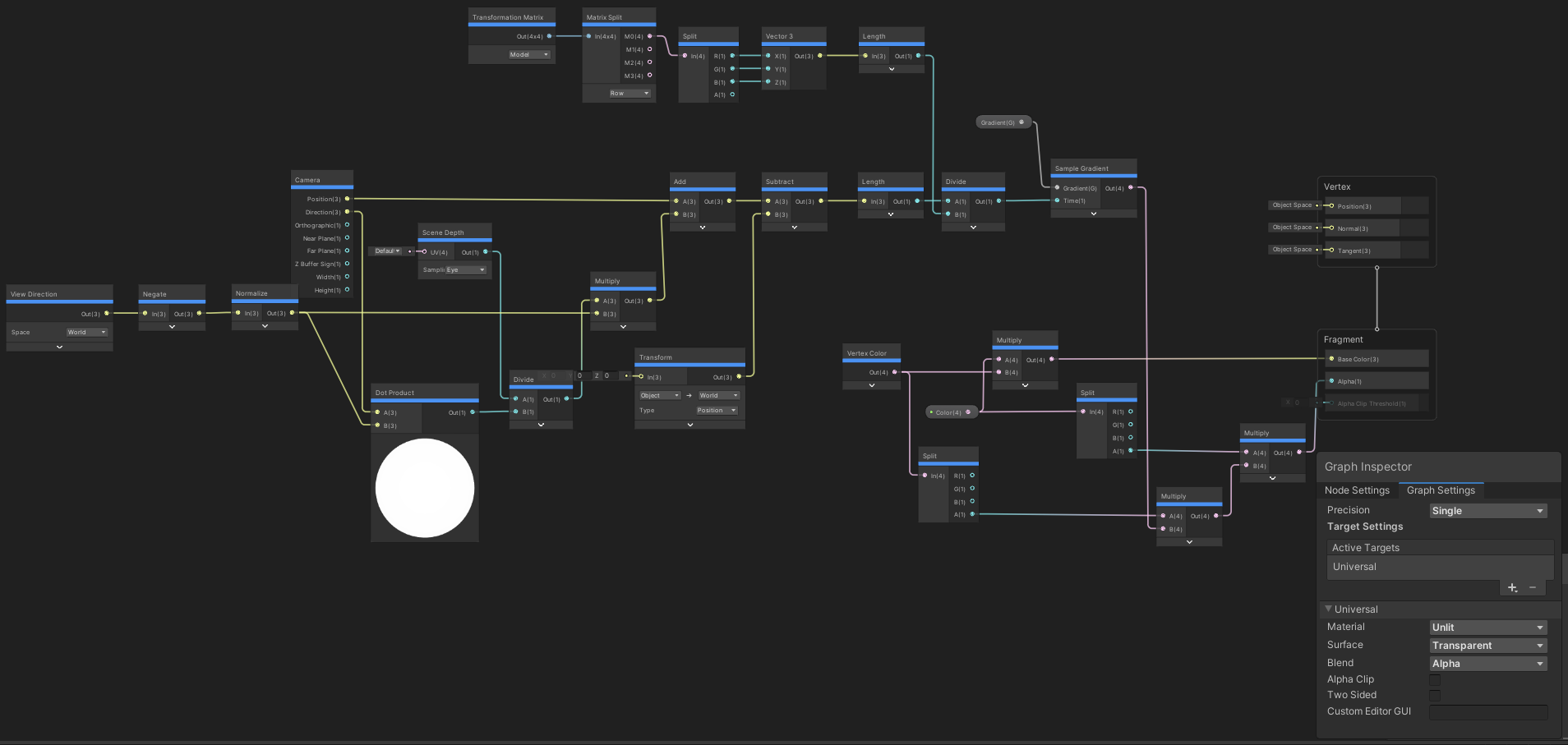This screenshot has width=1568, height=745.
Task: Enable the Alpha Clip checkbox
Action: [x=1434, y=679]
